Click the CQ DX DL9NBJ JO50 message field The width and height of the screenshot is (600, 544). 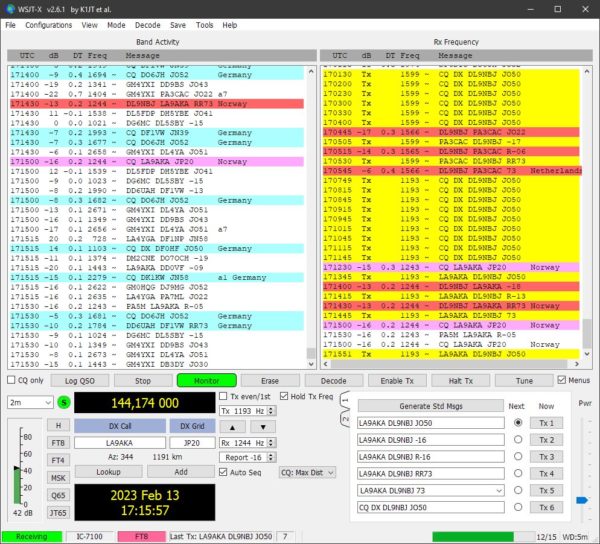(430, 507)
